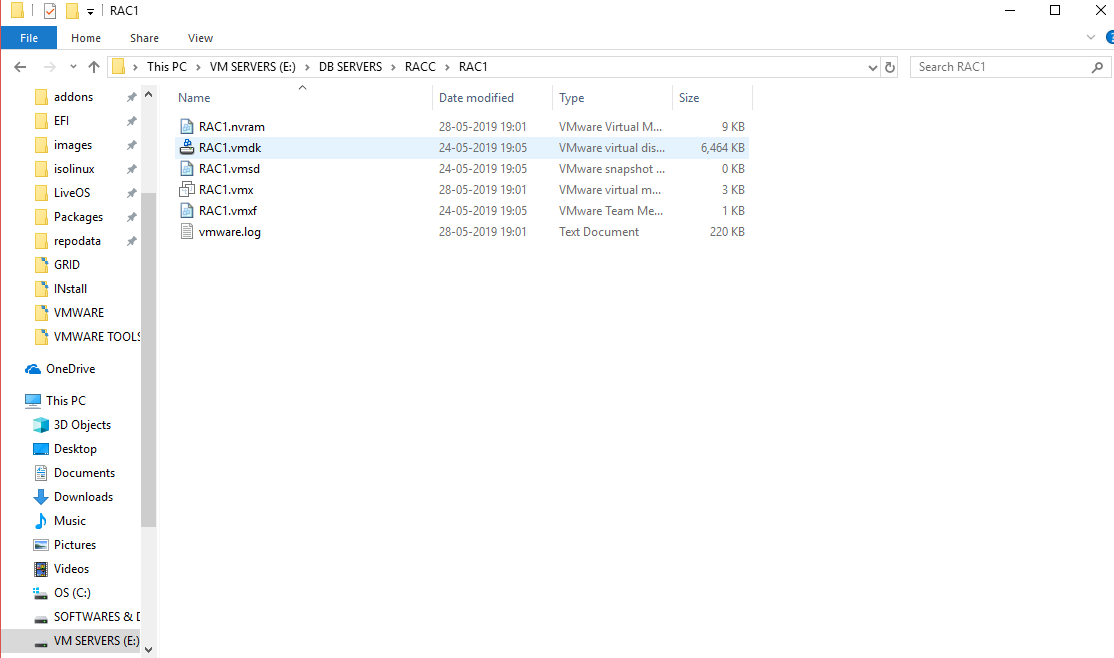Click the New folder quick access icon

click(x=72, y=11)
